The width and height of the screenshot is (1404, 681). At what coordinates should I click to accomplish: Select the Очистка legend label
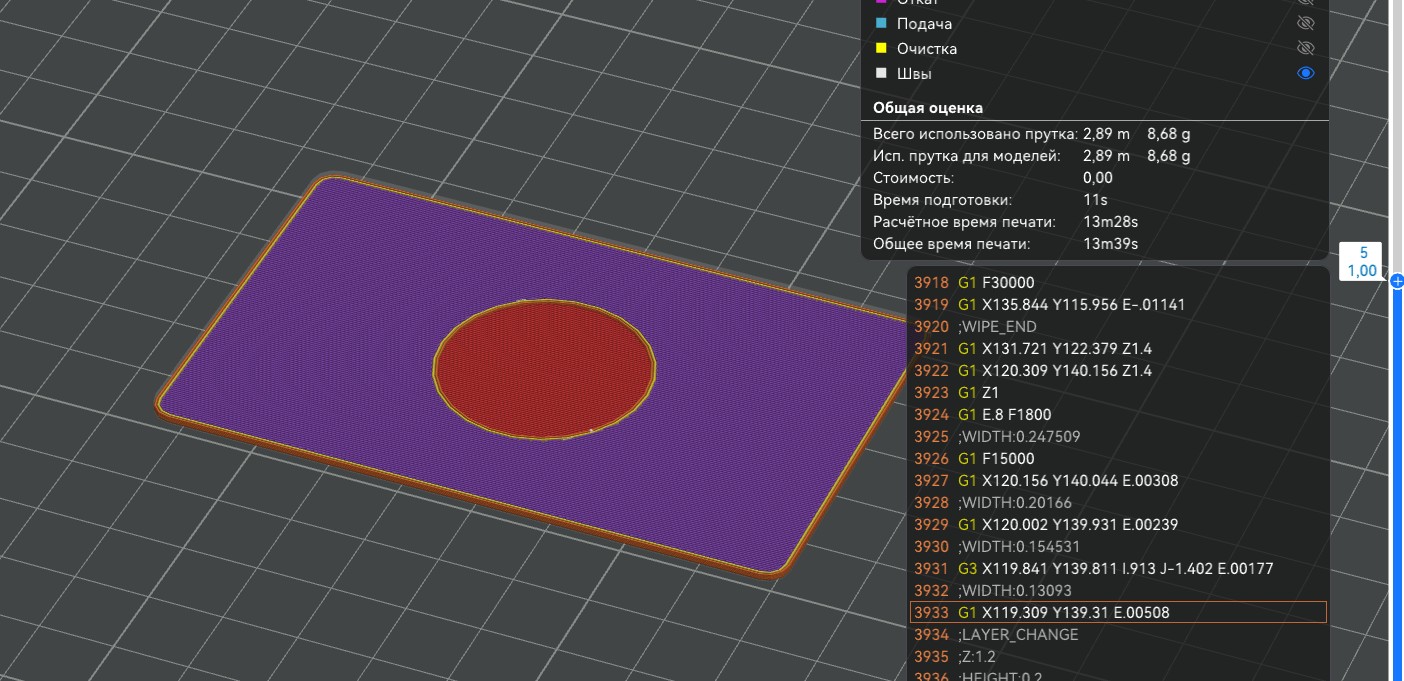[x=927, y=48]
